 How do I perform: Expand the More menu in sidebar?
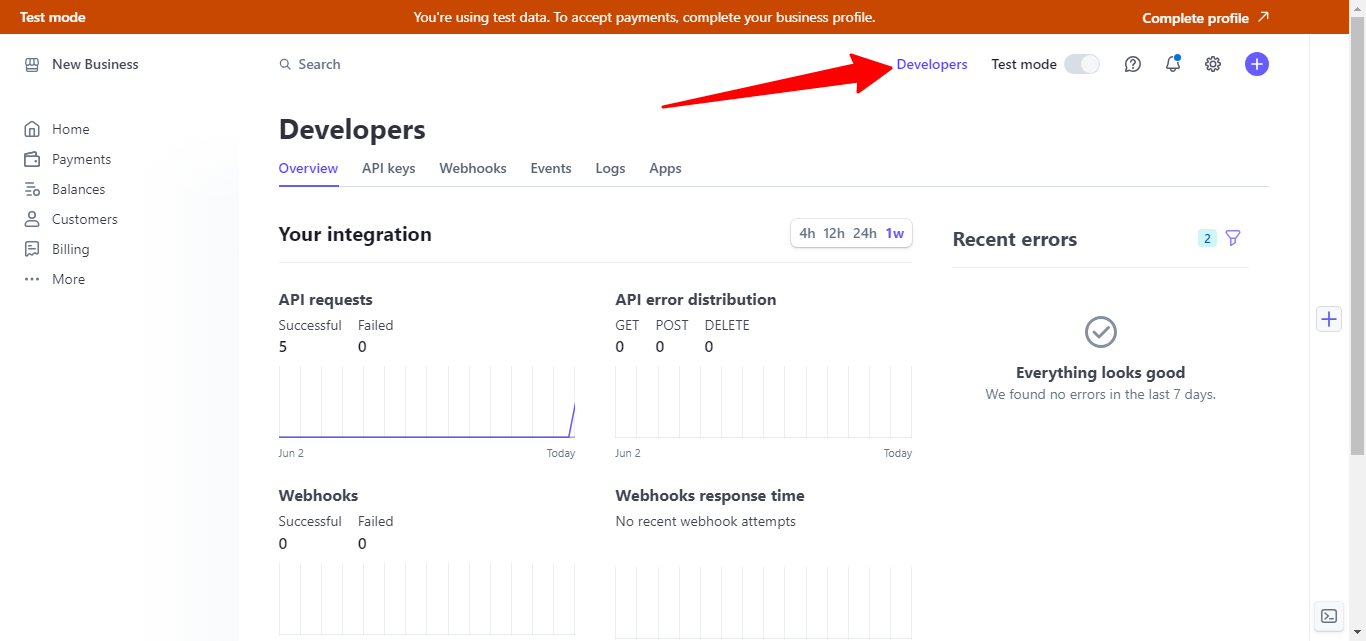[x=68, y=279]
